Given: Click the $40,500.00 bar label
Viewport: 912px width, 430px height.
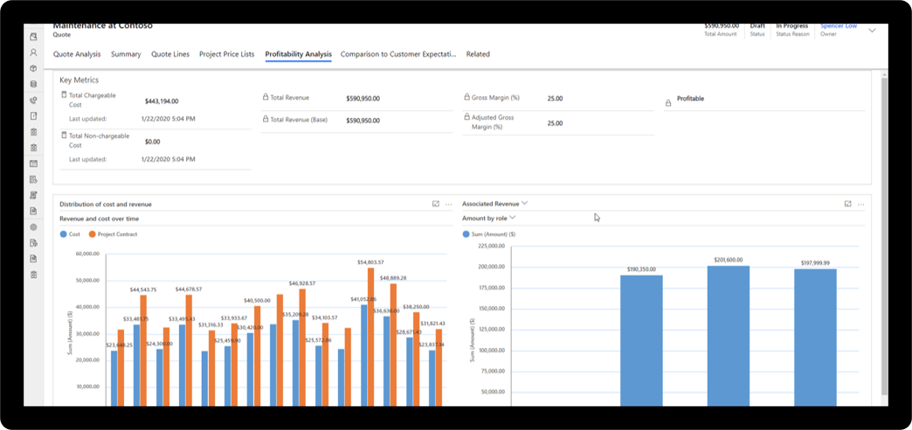Looking at the screenshot, I should click(257, 300).
